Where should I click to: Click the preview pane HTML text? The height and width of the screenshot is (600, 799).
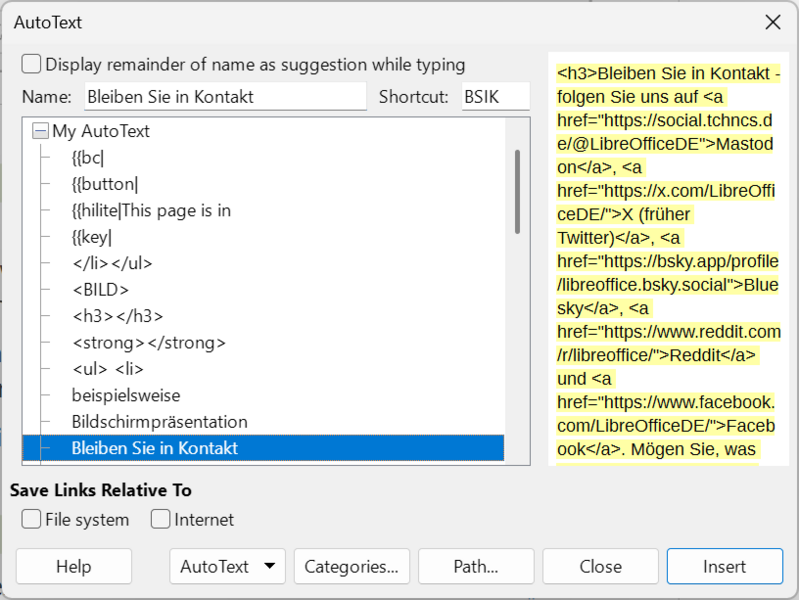668,260
